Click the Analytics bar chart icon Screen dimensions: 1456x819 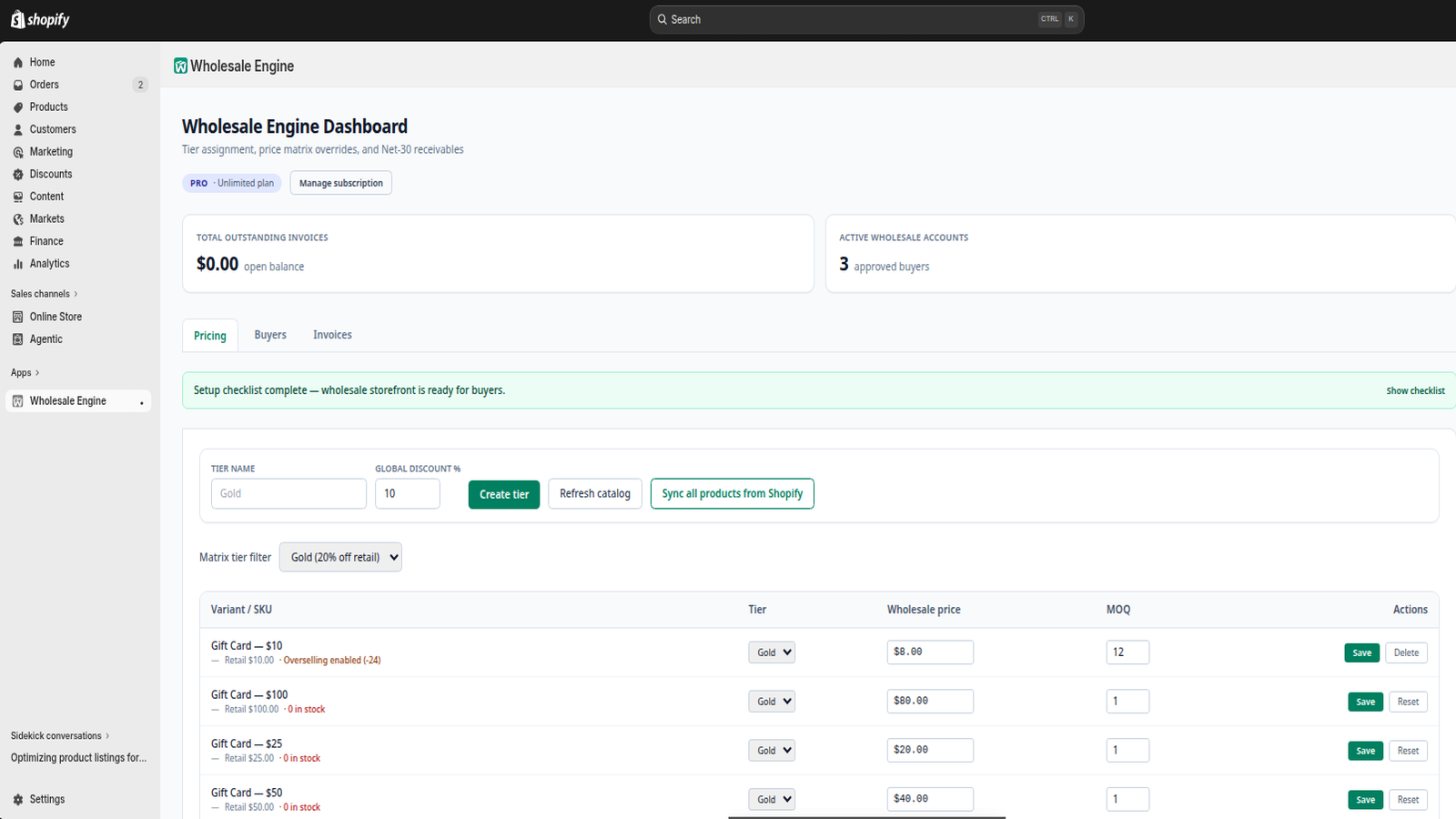pos(18,264)
